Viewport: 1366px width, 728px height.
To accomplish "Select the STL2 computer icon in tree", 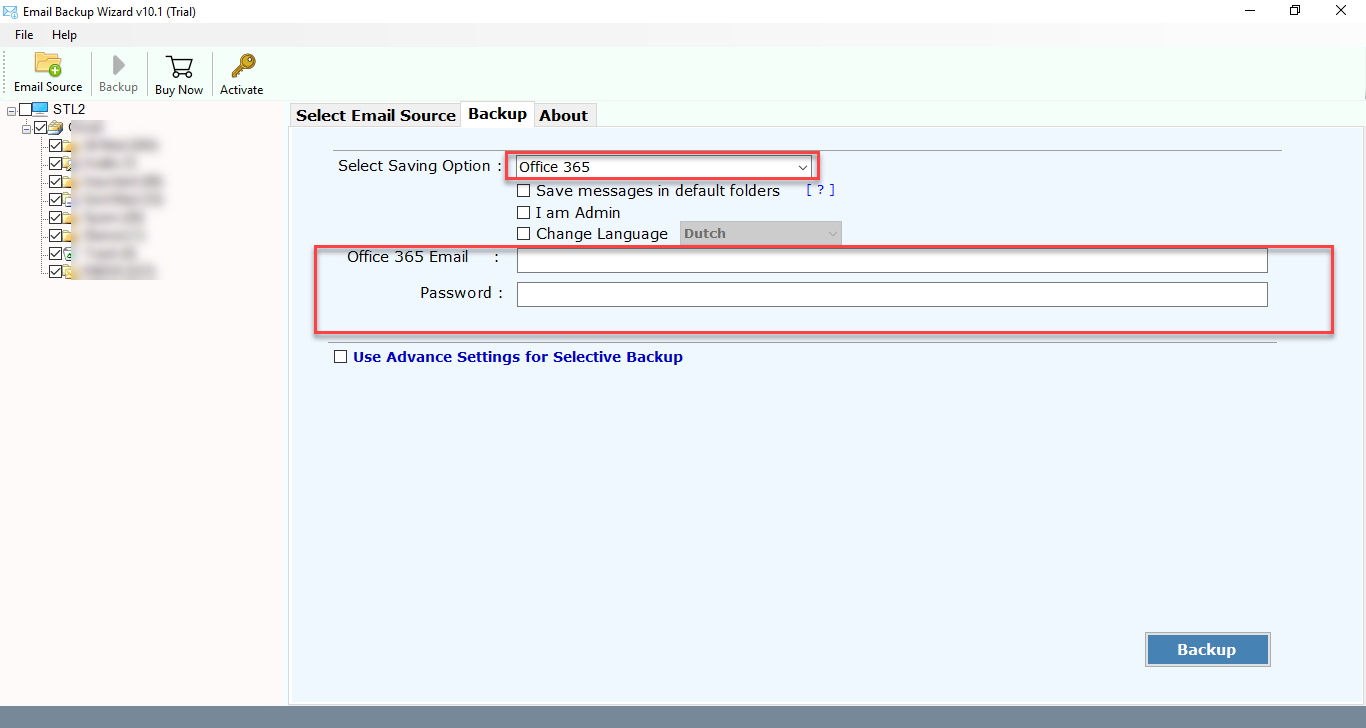I will (40, 109).
